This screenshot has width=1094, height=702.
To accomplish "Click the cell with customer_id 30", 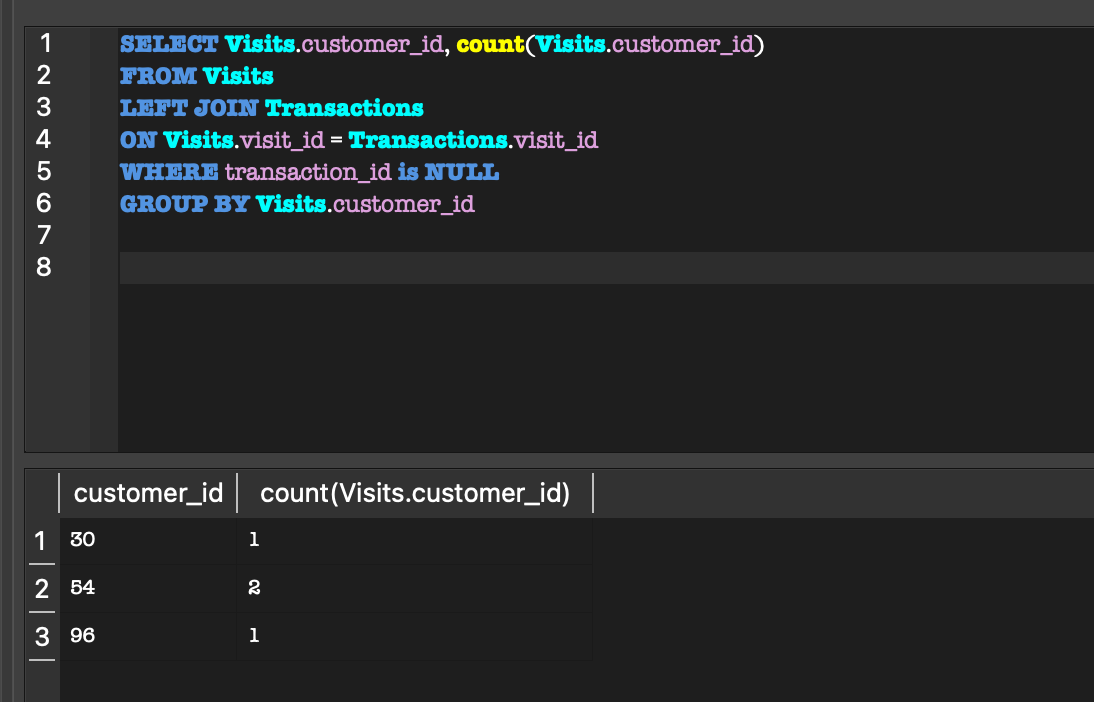I will [148, 540].
